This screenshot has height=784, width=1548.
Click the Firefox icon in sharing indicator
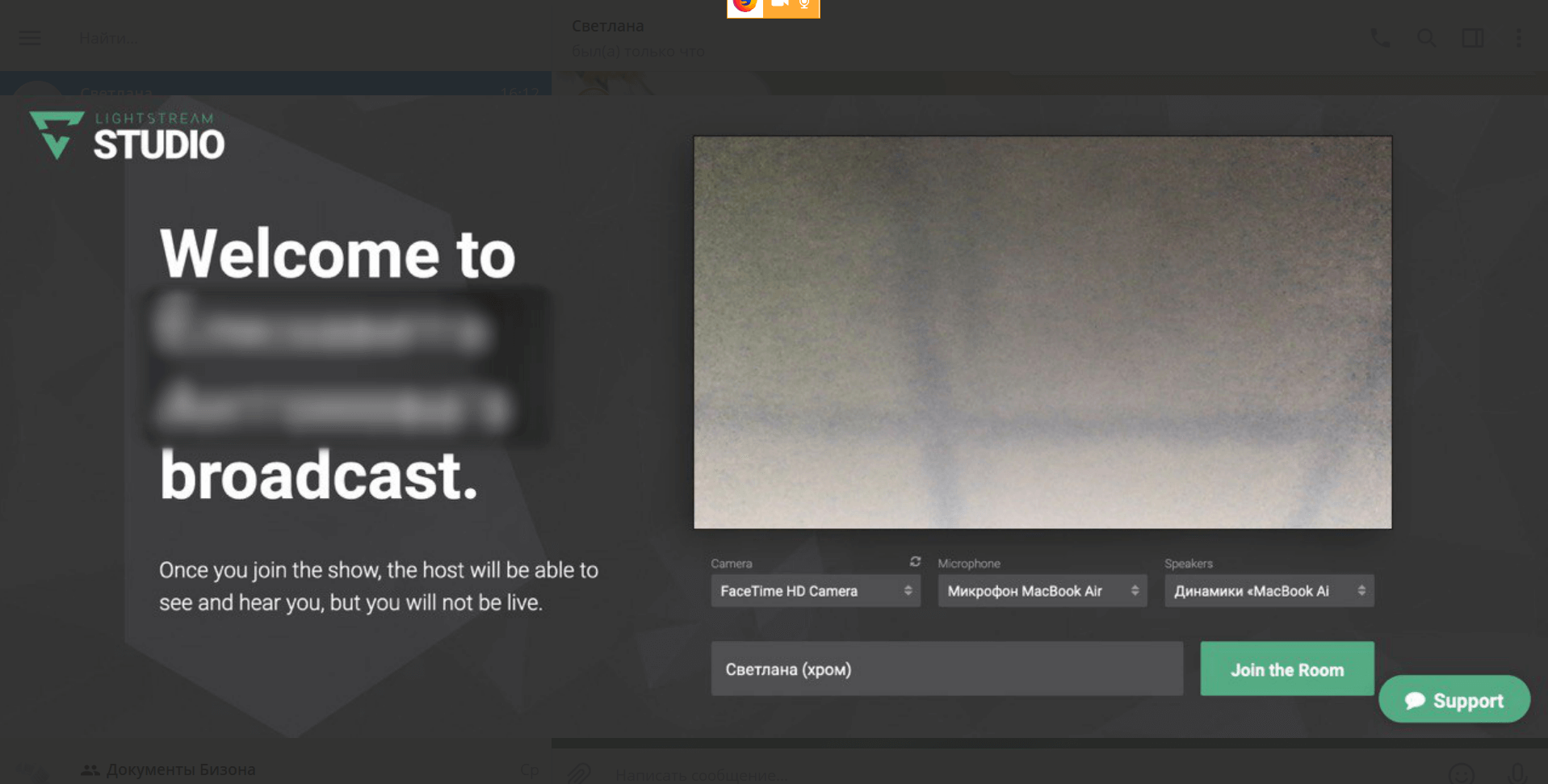coord(745,6)
